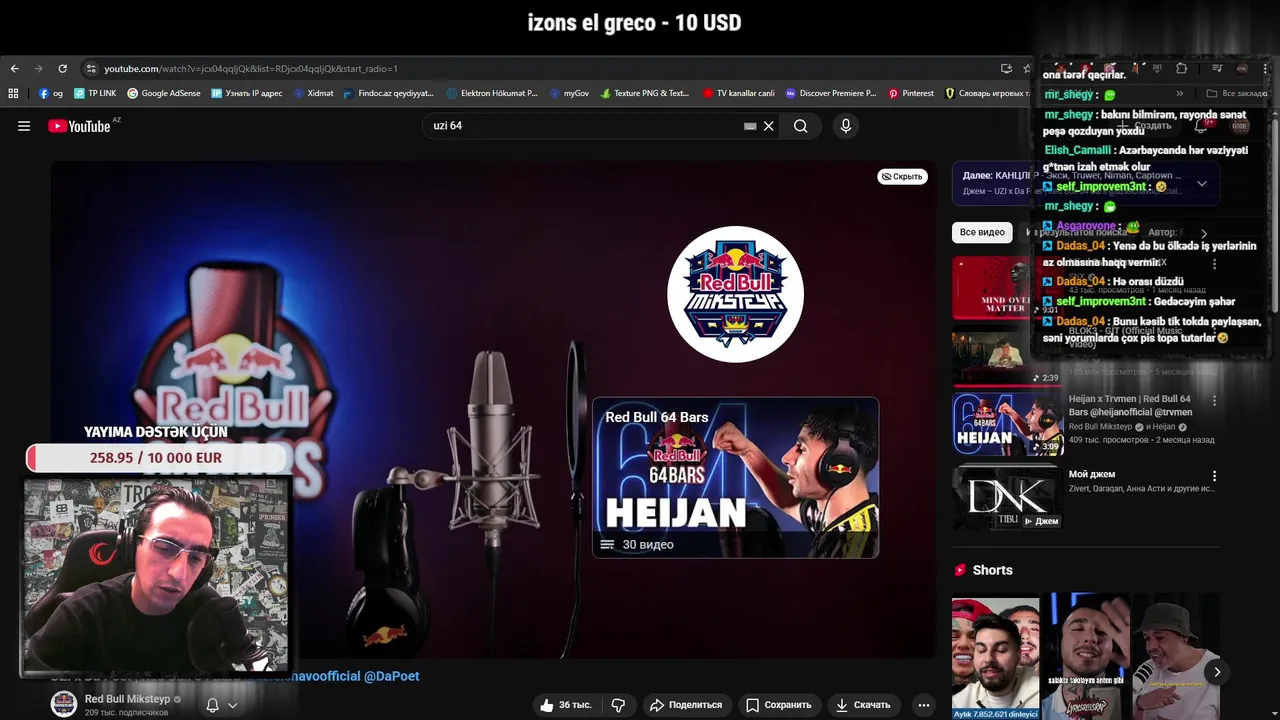Expand the notification options chevron beside the bell
The height and width of the screenshot is (720, 1280).
click(x=233, y=705)
